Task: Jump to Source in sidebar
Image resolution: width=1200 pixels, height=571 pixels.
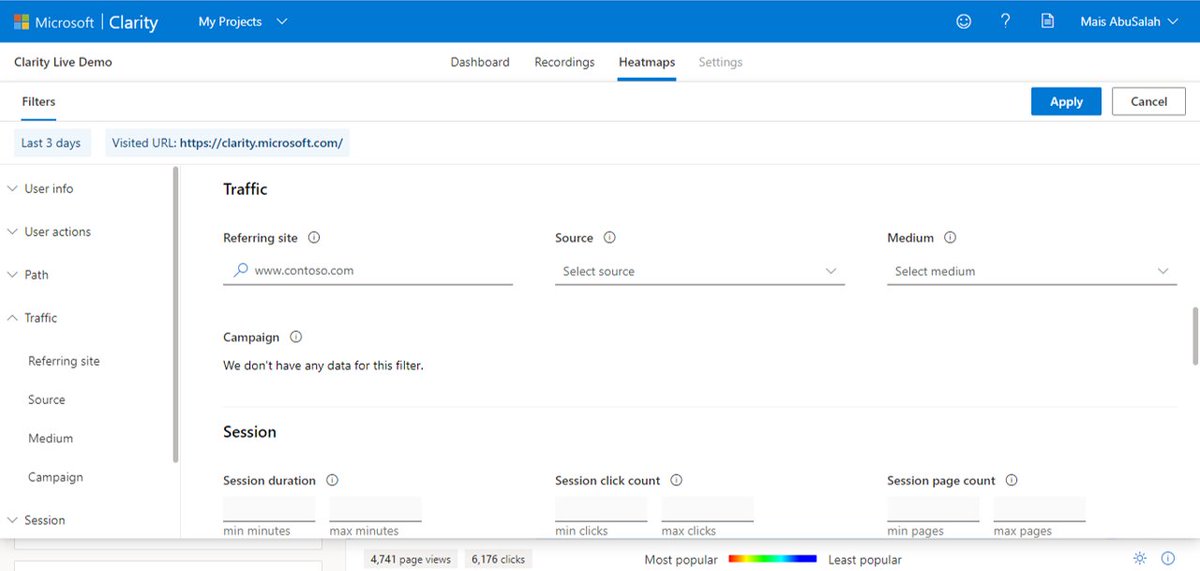Action: (47, 400)
